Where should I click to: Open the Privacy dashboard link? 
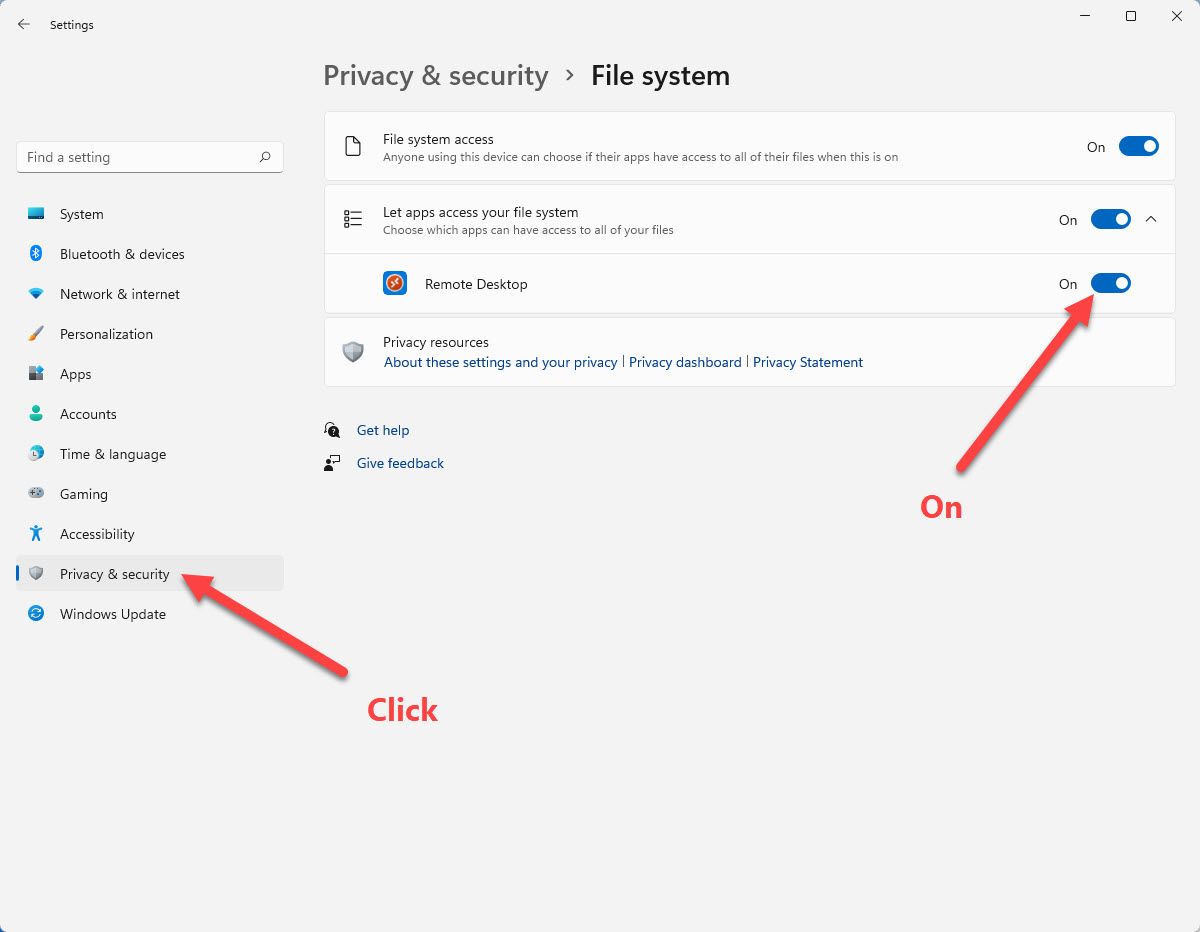(x=685, y=362)
